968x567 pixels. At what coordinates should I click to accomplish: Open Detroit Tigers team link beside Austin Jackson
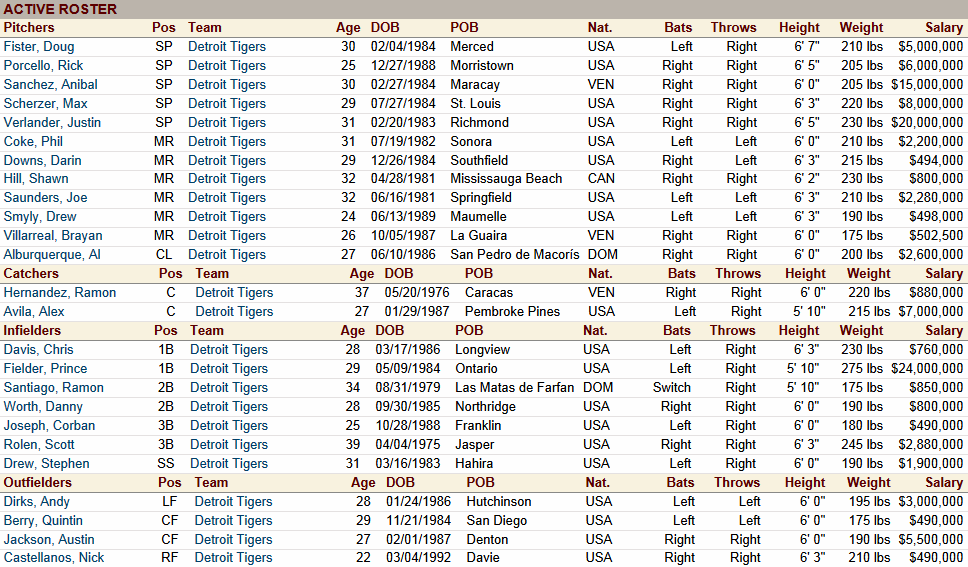[x=233, y=539]
